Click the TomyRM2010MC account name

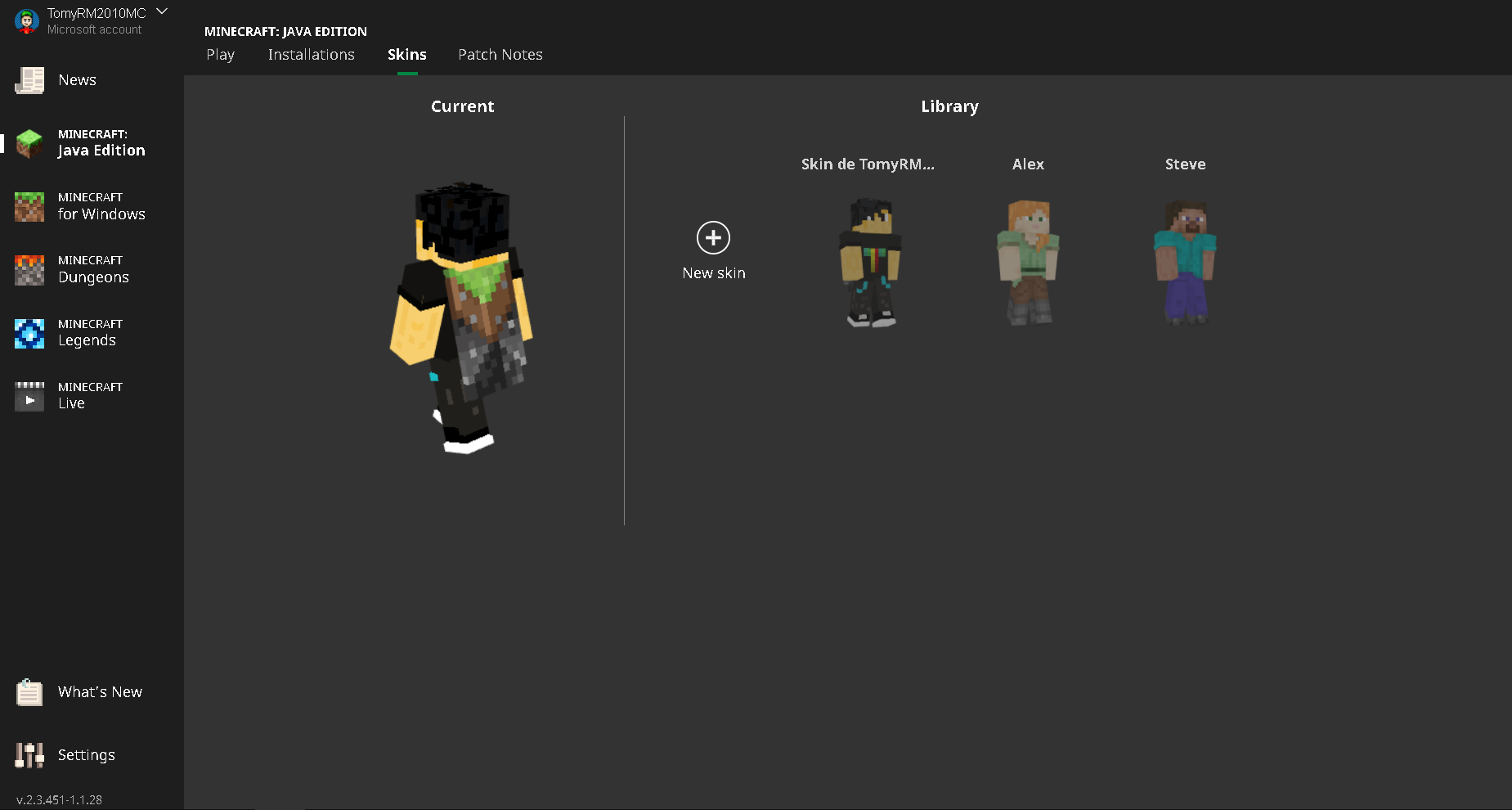pos(96,13)
